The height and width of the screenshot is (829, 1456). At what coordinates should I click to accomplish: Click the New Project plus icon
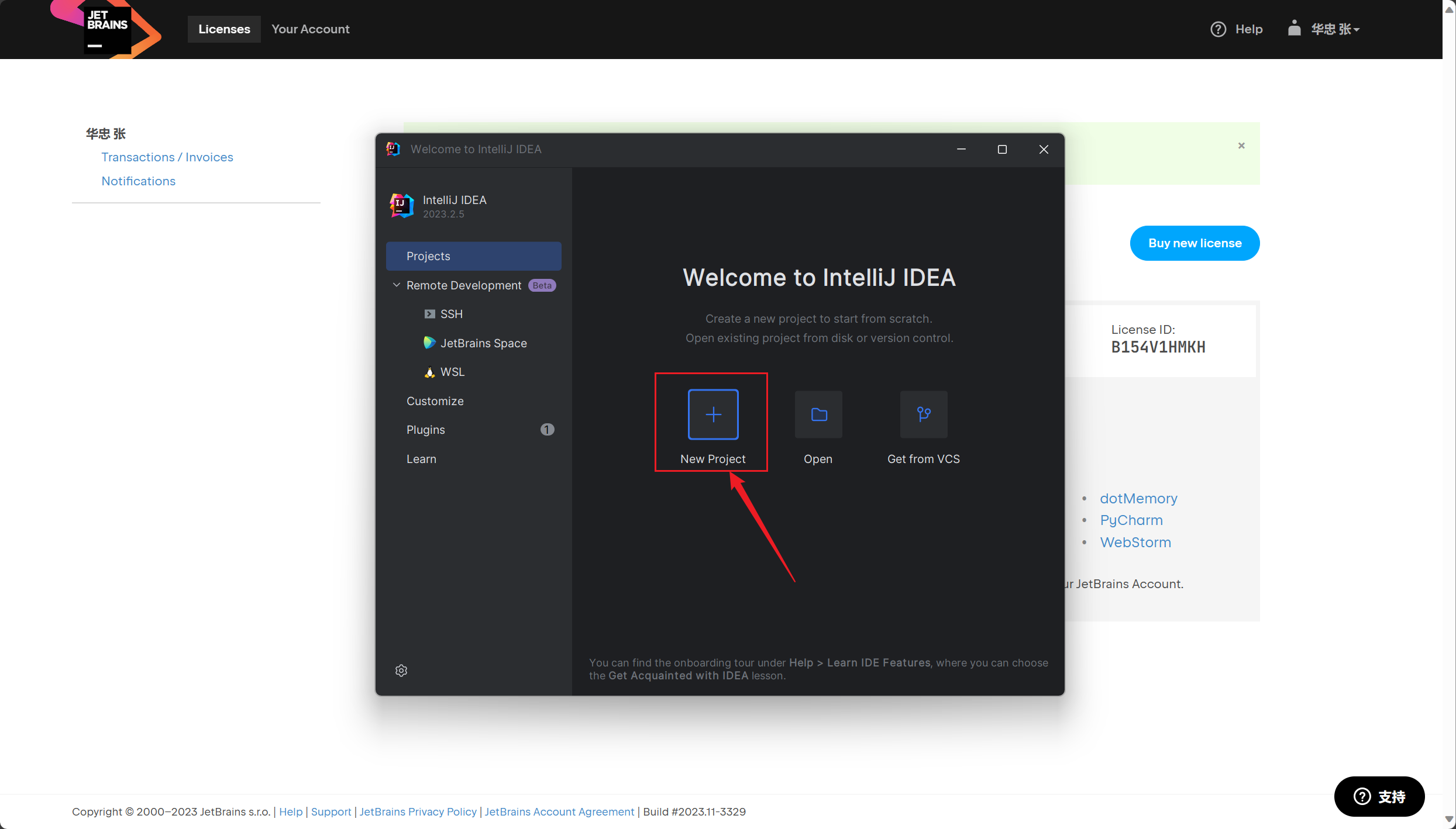(x=713, y=414)
